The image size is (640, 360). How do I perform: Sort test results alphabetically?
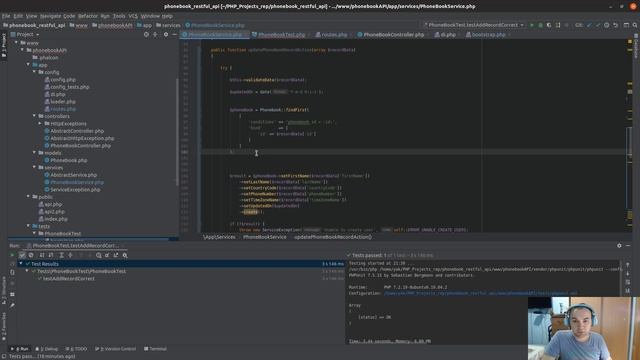pos(42,255)
